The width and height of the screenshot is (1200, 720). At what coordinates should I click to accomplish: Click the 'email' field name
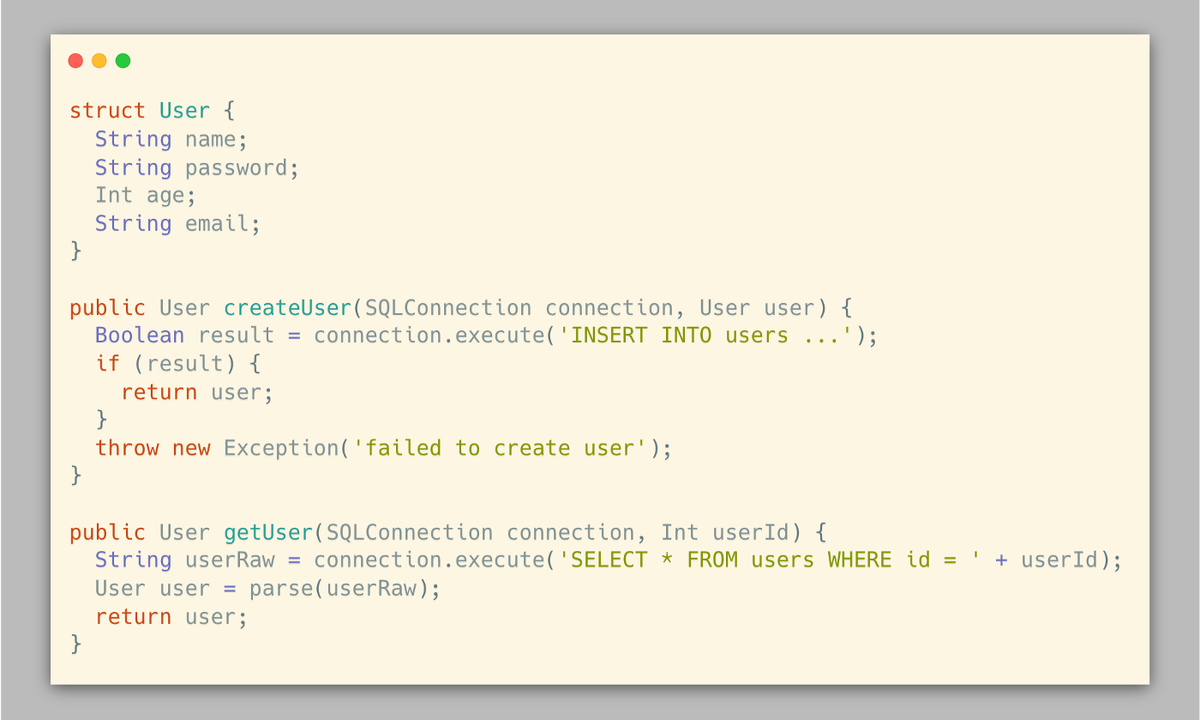click(x=217, y=223)
